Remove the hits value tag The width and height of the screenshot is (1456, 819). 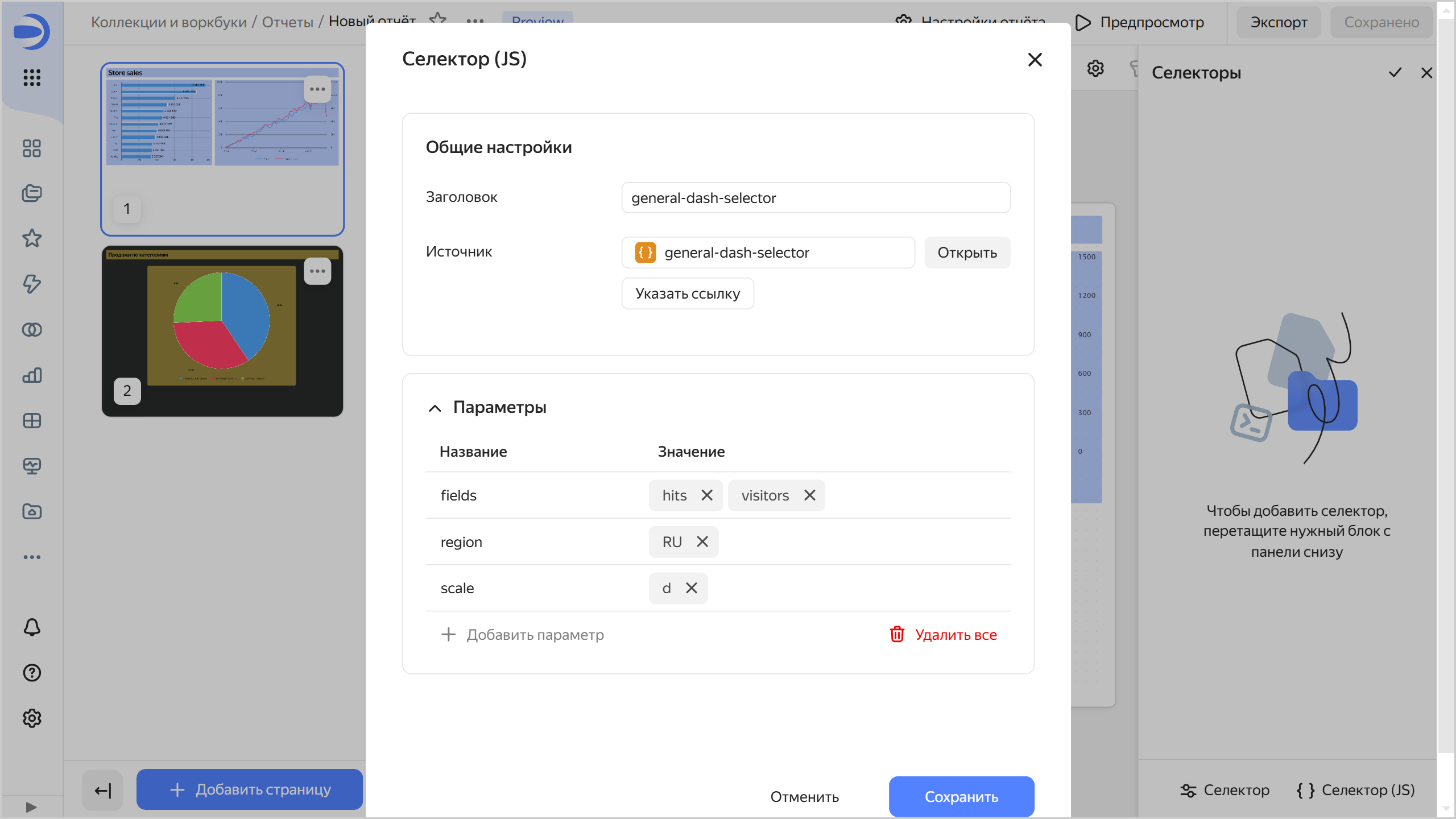(x=707, y=495)
